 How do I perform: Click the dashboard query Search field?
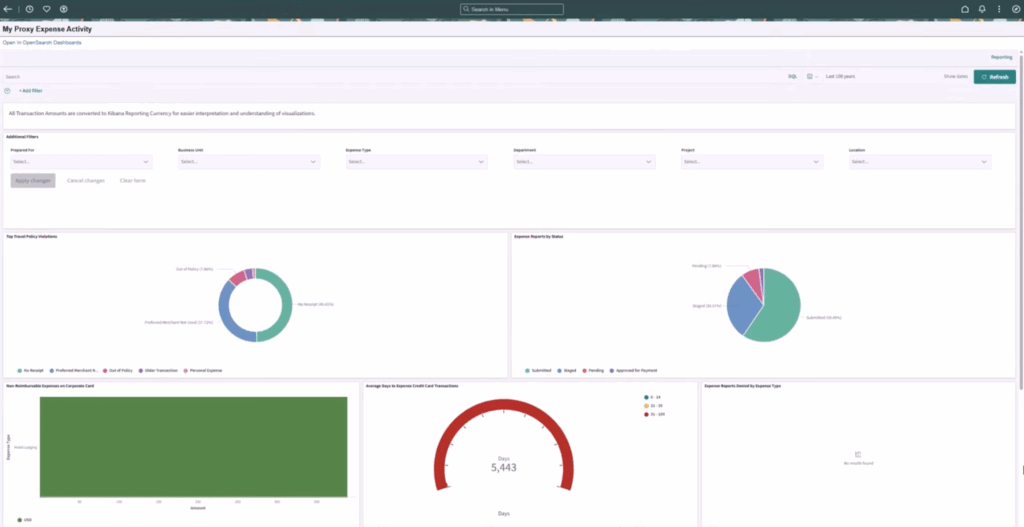392,76
